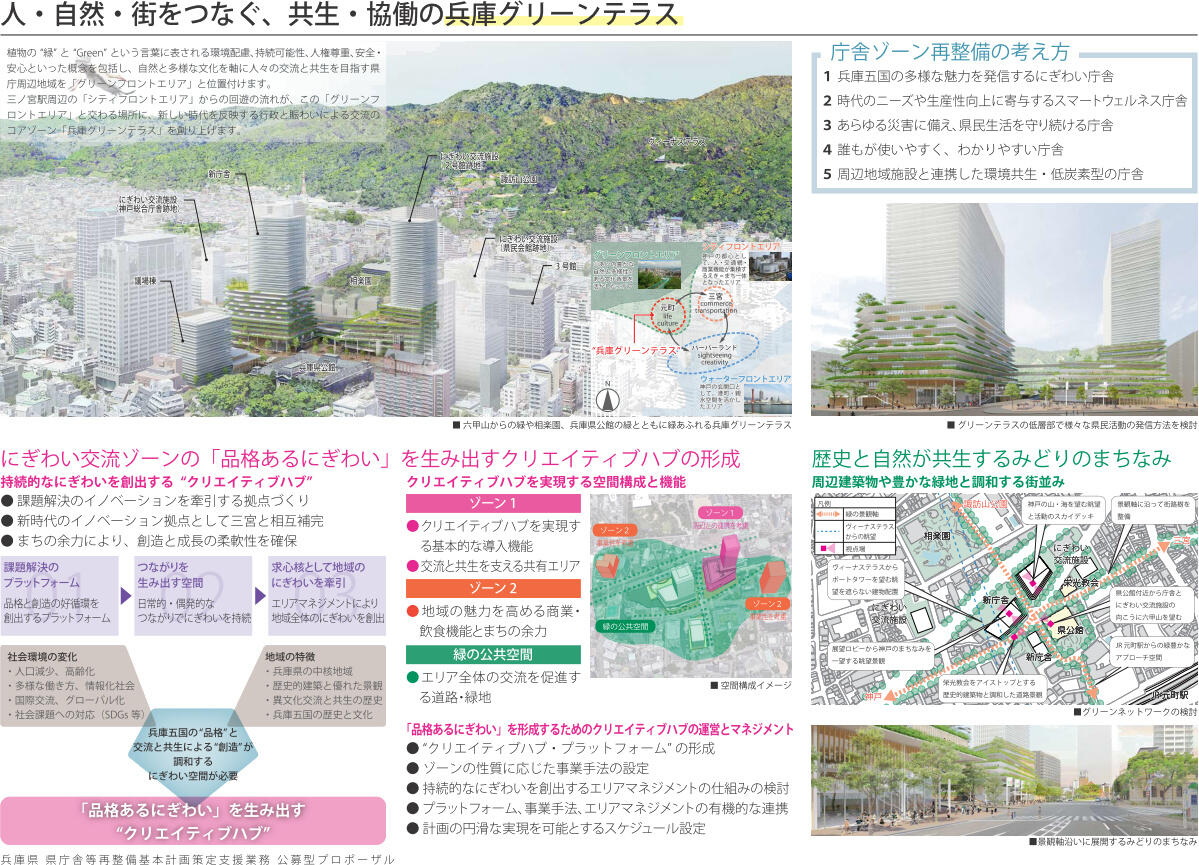Click the orange ゾーン 2 header bar

(x=493, y=588)
